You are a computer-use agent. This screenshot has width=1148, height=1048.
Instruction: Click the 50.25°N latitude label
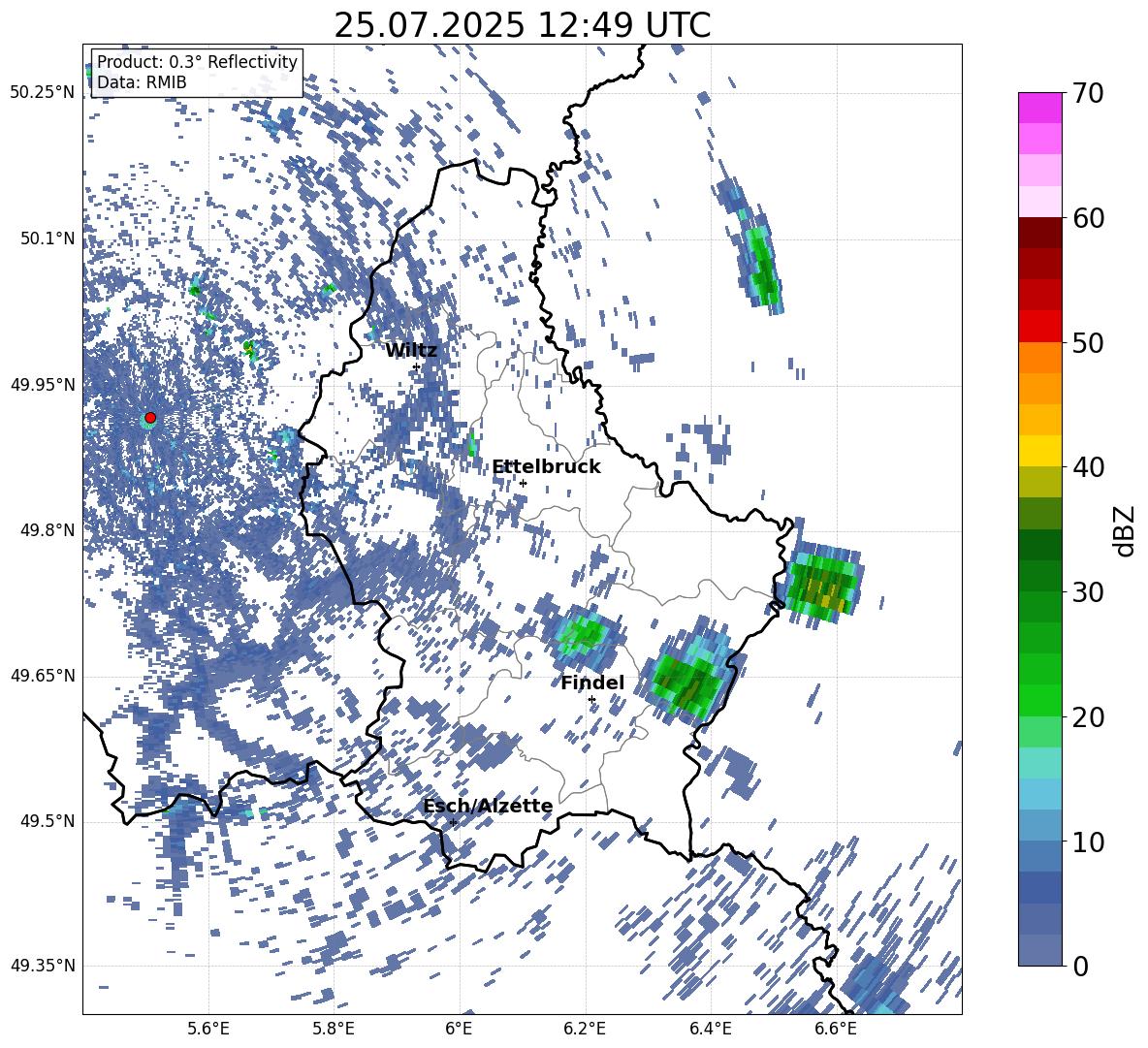(x=43, y=93)
